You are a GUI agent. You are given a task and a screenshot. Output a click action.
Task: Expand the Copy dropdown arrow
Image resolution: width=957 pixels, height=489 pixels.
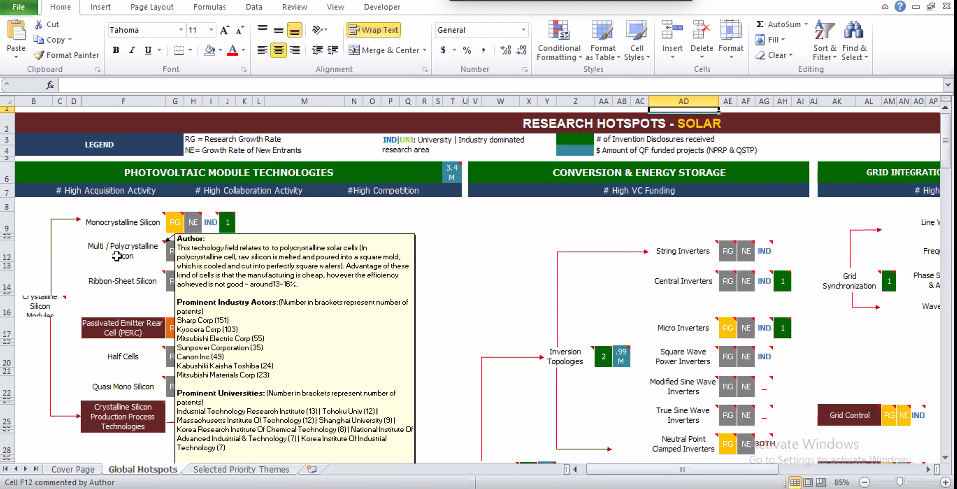pos(70,40)
